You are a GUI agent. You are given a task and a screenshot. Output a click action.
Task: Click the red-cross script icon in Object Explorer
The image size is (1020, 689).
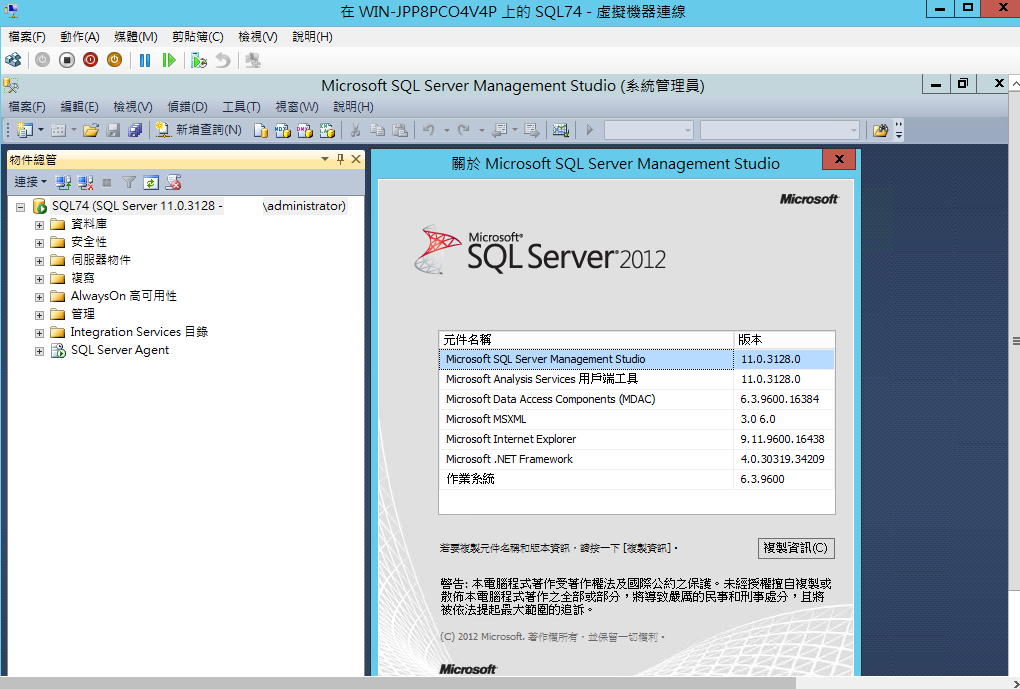click(173, 183)
